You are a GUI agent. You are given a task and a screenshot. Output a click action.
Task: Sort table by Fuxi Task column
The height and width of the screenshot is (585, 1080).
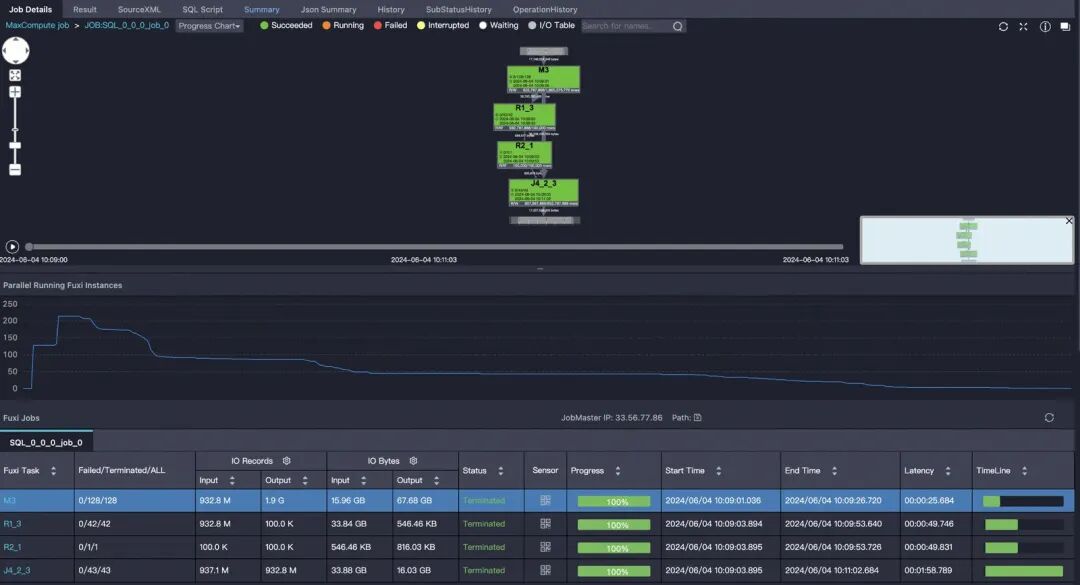(x=54, y=471)
